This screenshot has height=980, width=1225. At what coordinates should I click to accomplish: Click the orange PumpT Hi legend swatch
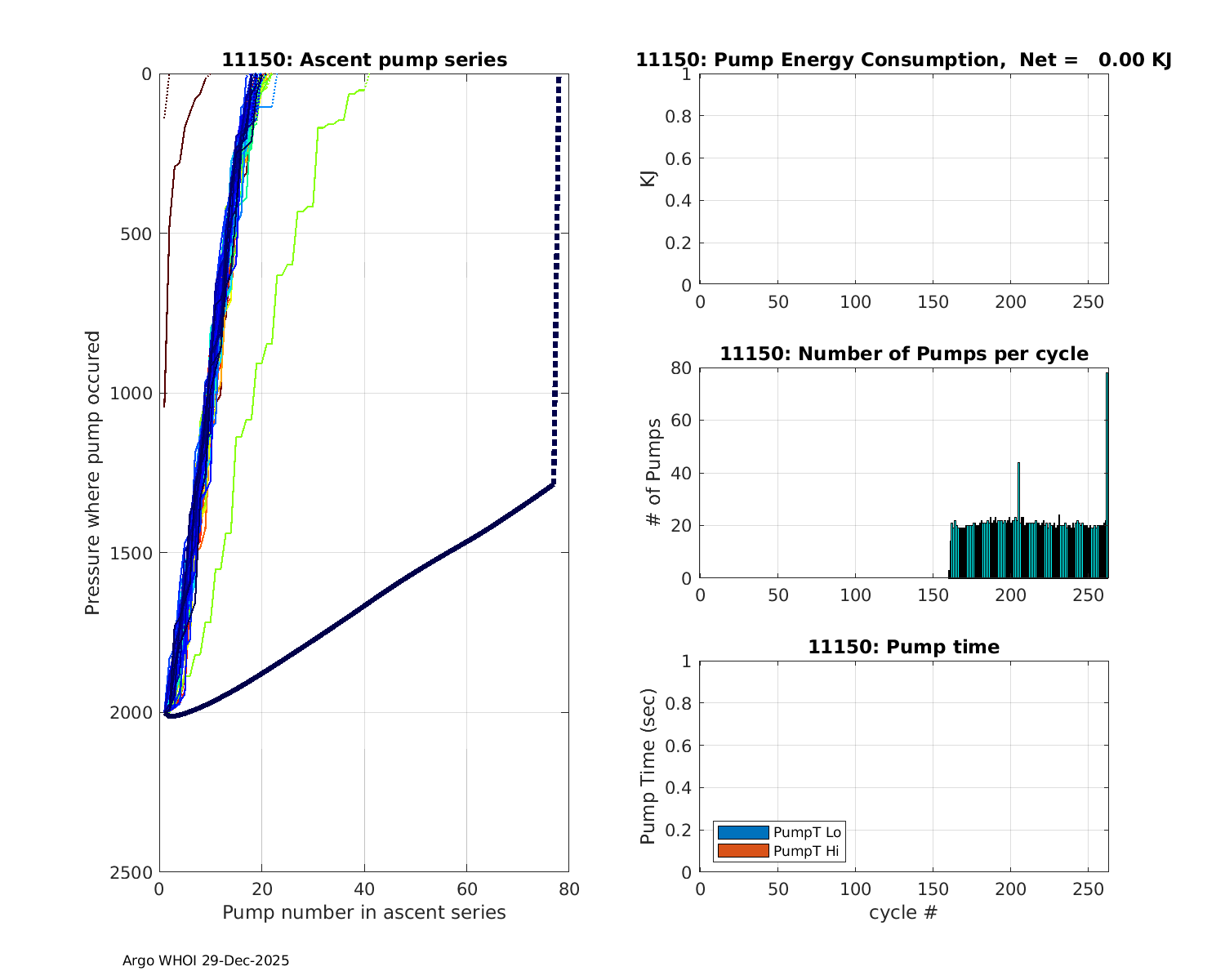[743, 851]
